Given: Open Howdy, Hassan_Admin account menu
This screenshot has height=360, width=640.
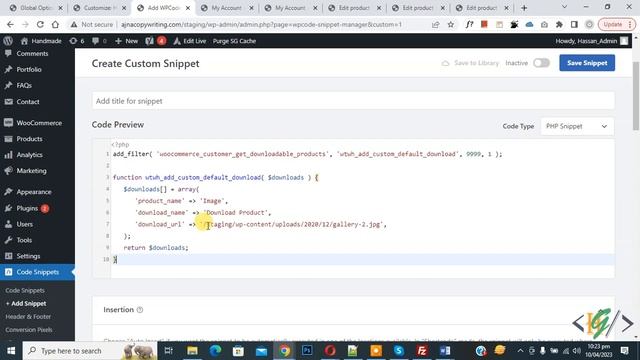Looking at the screenshot, I should point(591,41).
